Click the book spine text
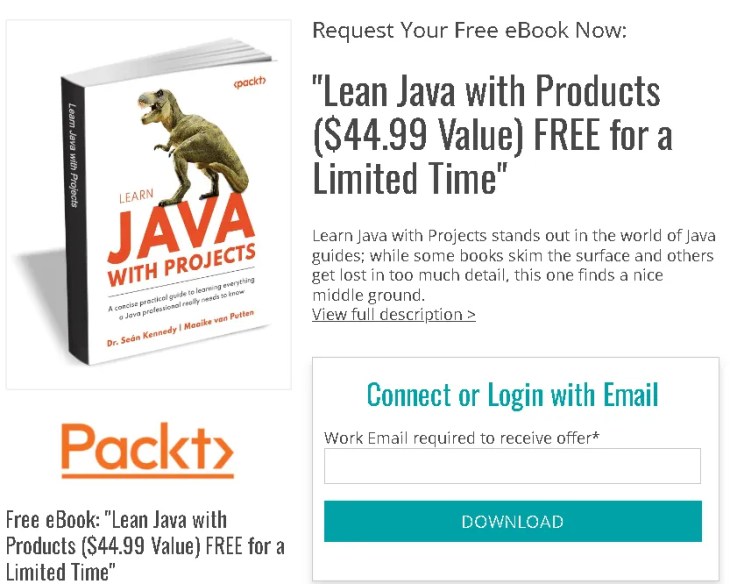 [73, 155]
